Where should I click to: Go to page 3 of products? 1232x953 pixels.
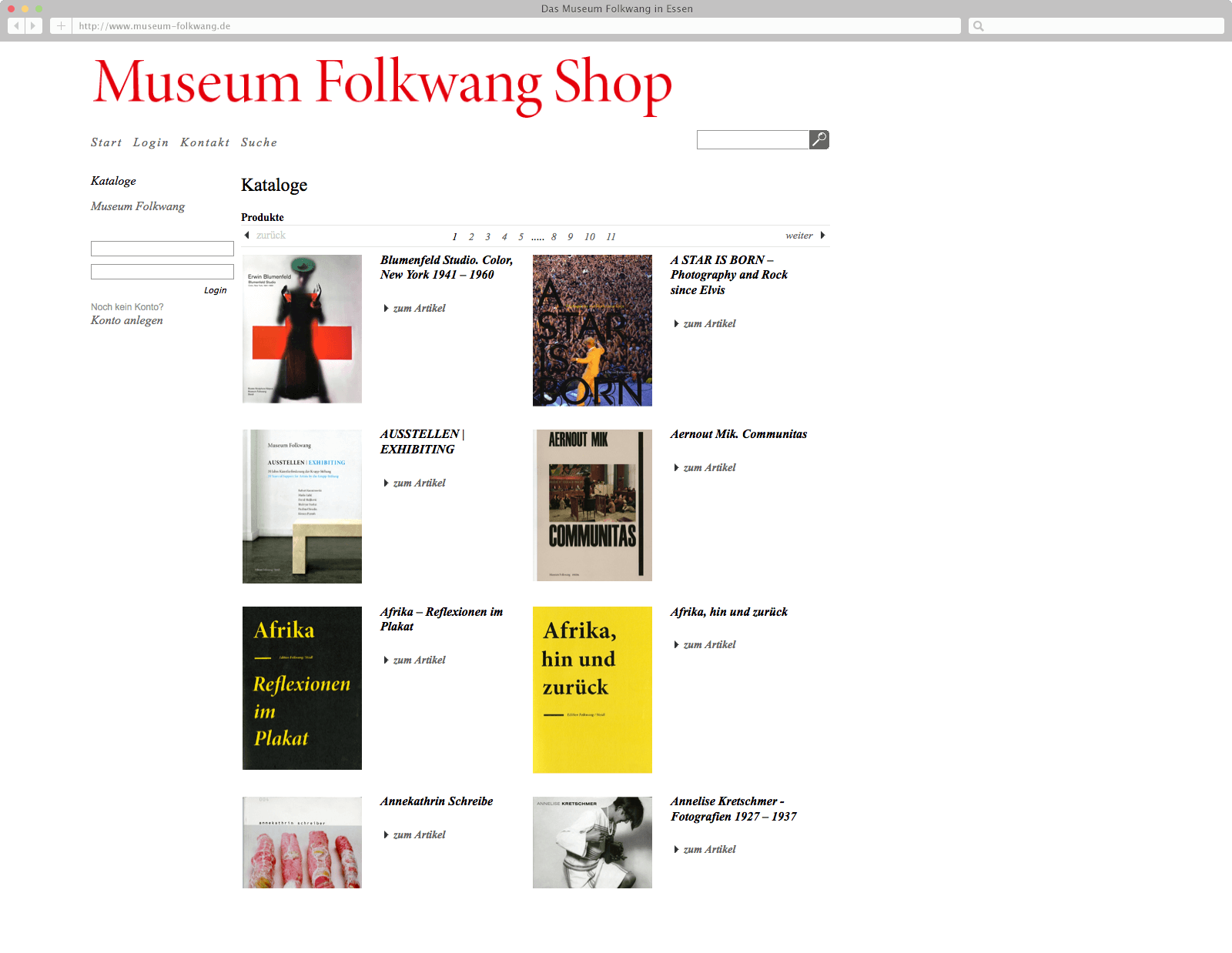(487, 236)
